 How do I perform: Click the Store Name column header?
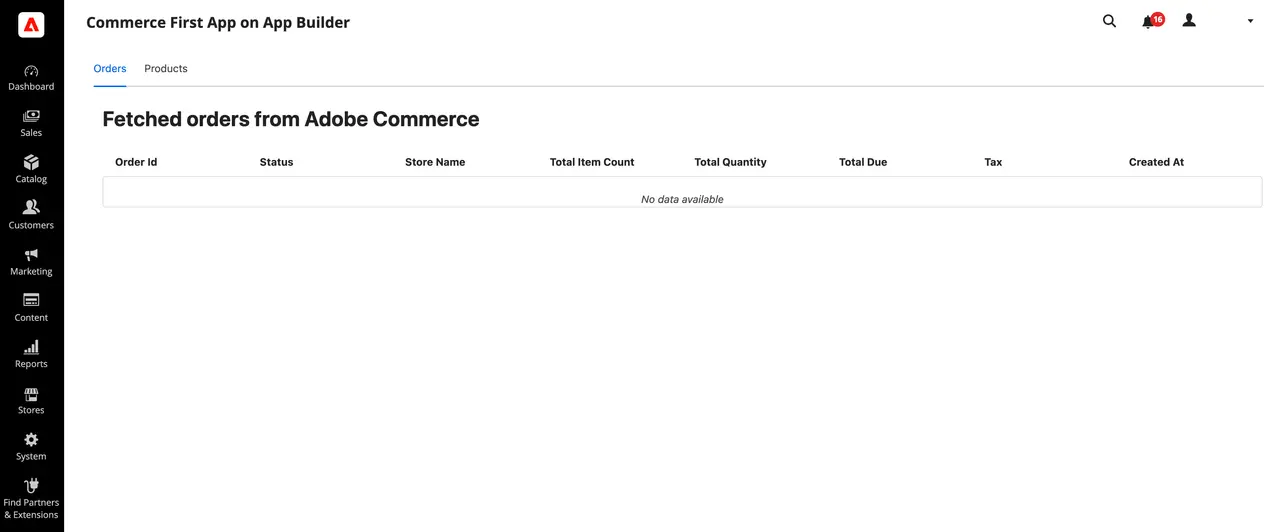pyautogui.click(x=435, y=162)
